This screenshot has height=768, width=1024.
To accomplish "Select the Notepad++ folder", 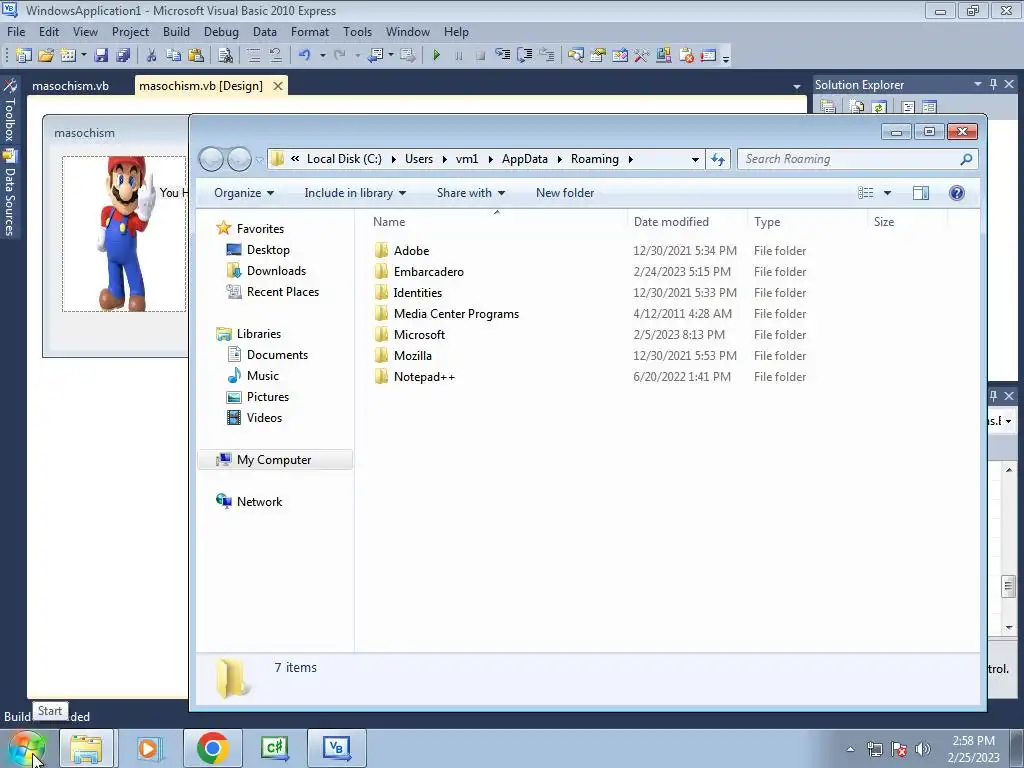I will tap(424, 377).
